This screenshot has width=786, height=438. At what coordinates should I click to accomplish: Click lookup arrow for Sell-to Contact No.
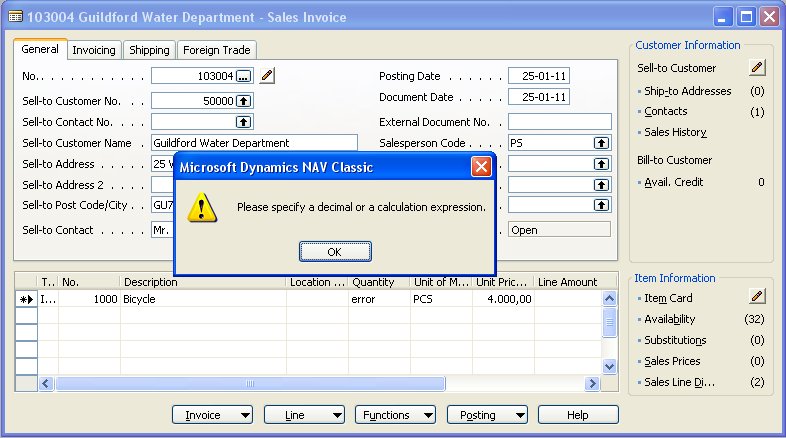[244, 122]
